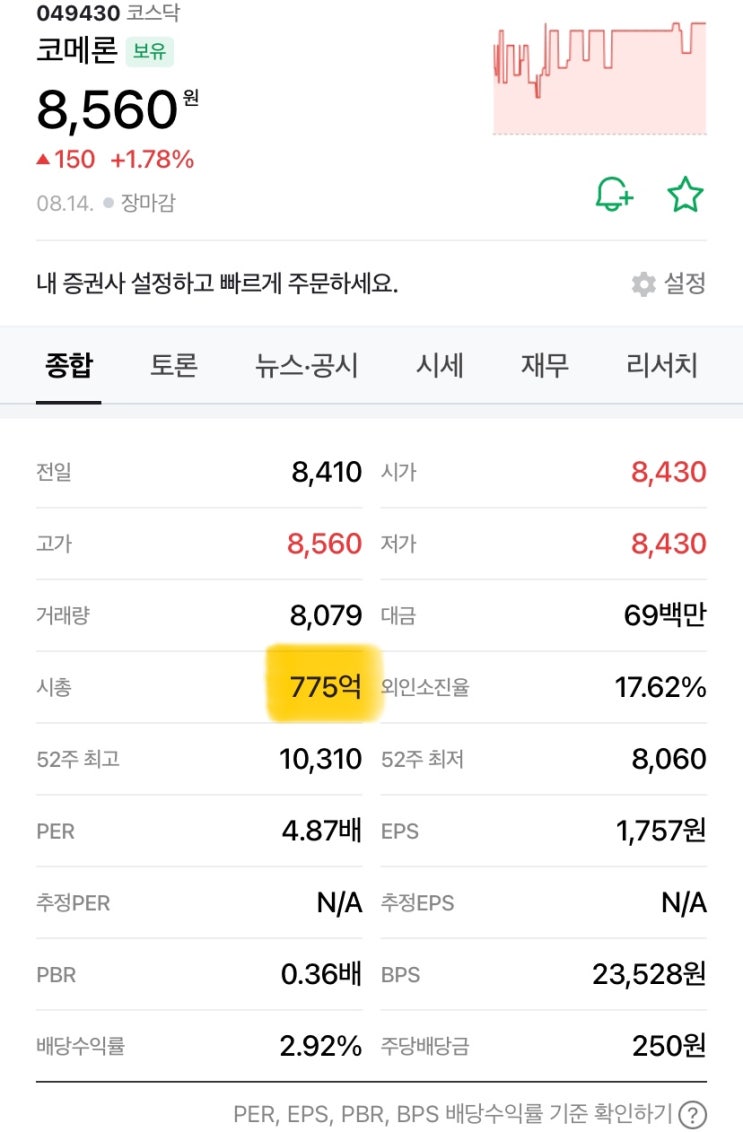This screenshot has height=1132, width=743.
Task: Open the 설정 gear icon
Action: coord(644,284)
